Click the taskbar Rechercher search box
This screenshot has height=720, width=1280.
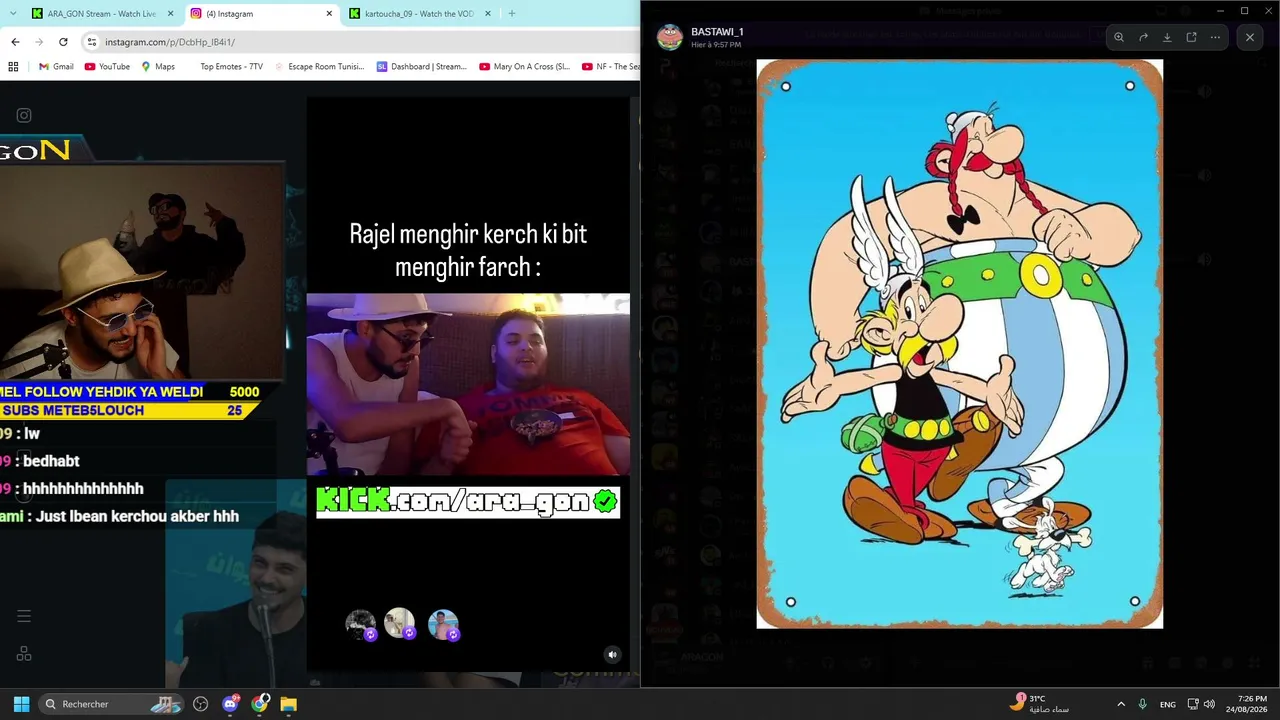click(112, 704)
